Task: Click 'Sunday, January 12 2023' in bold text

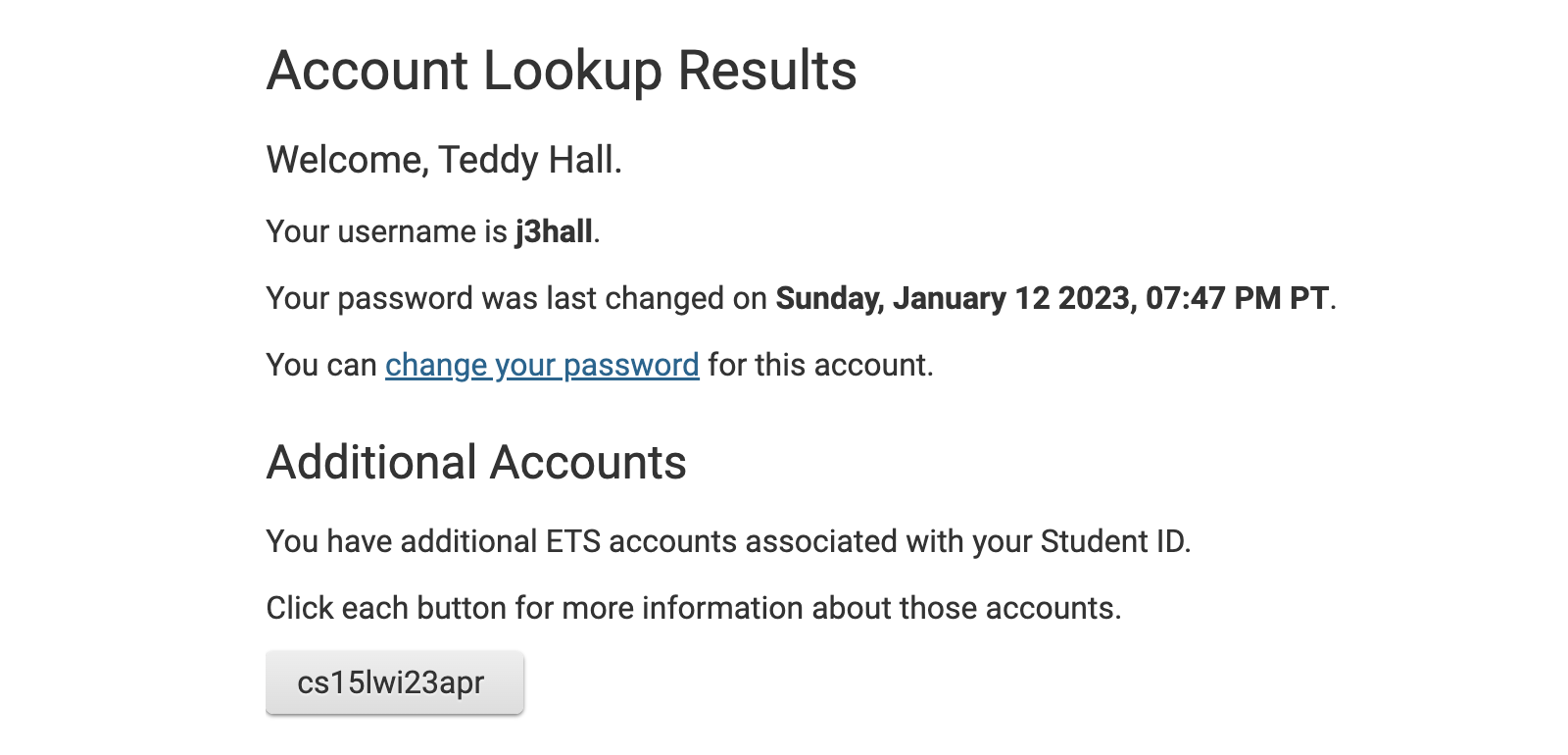Action: click(x=954, y=298)
